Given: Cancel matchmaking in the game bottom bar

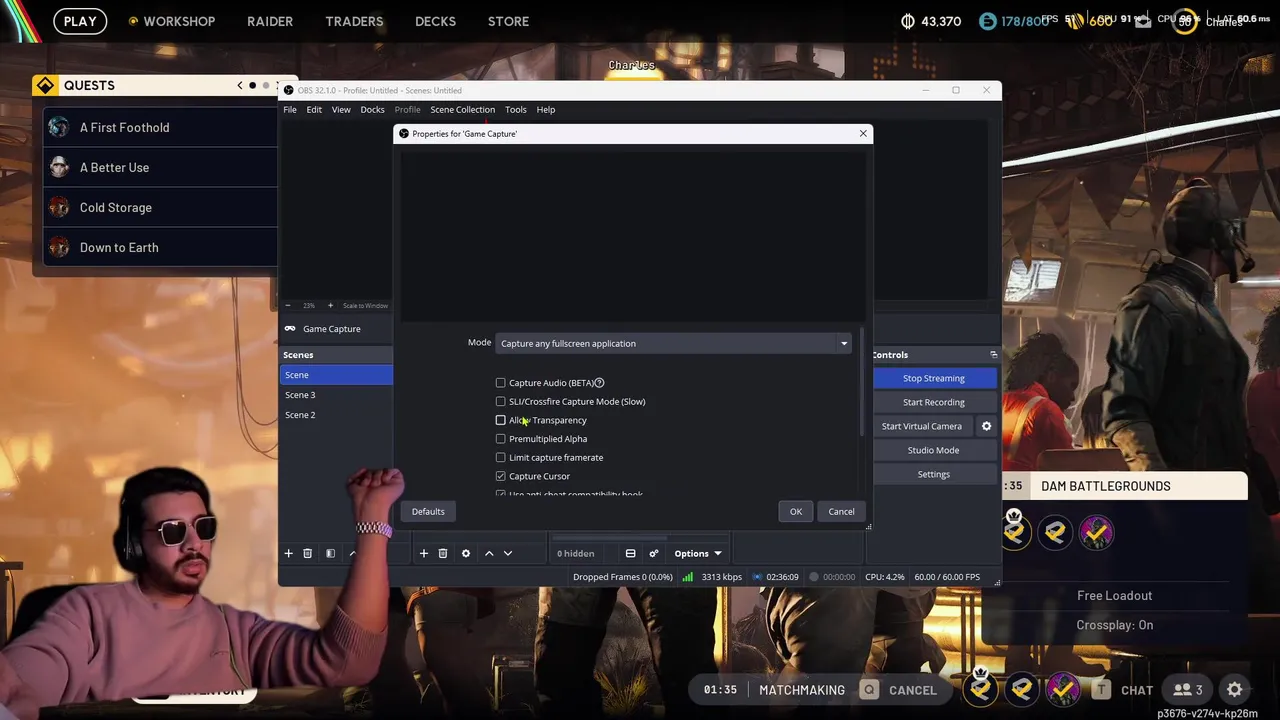Looking at the screenshot, I should coord(900,690).
